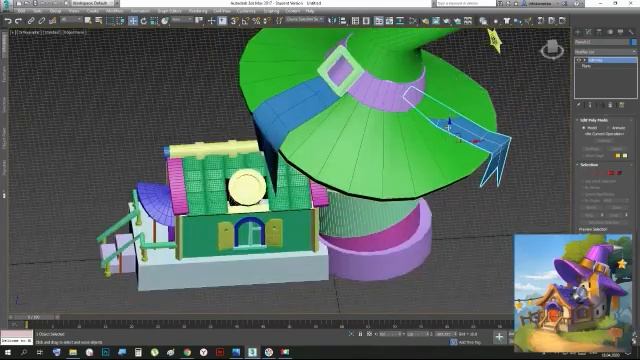Click the Mirror tool icon
640x360 pixels.
[332, 20]
